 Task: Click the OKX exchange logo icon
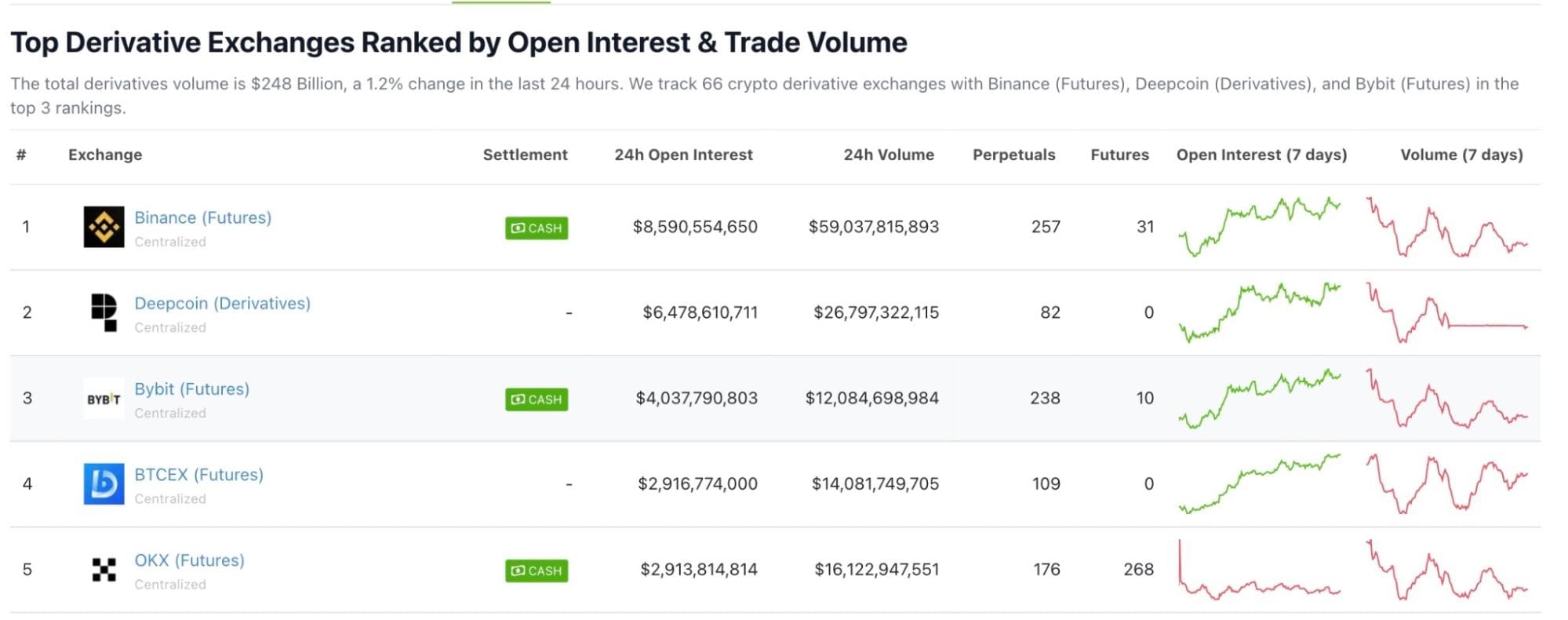tap(104, 569)
